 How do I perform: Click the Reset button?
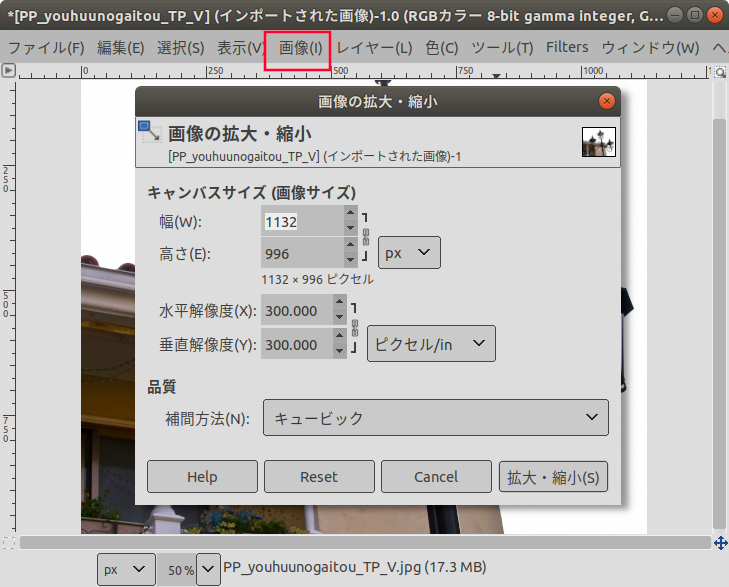click(x=319, y=476)
